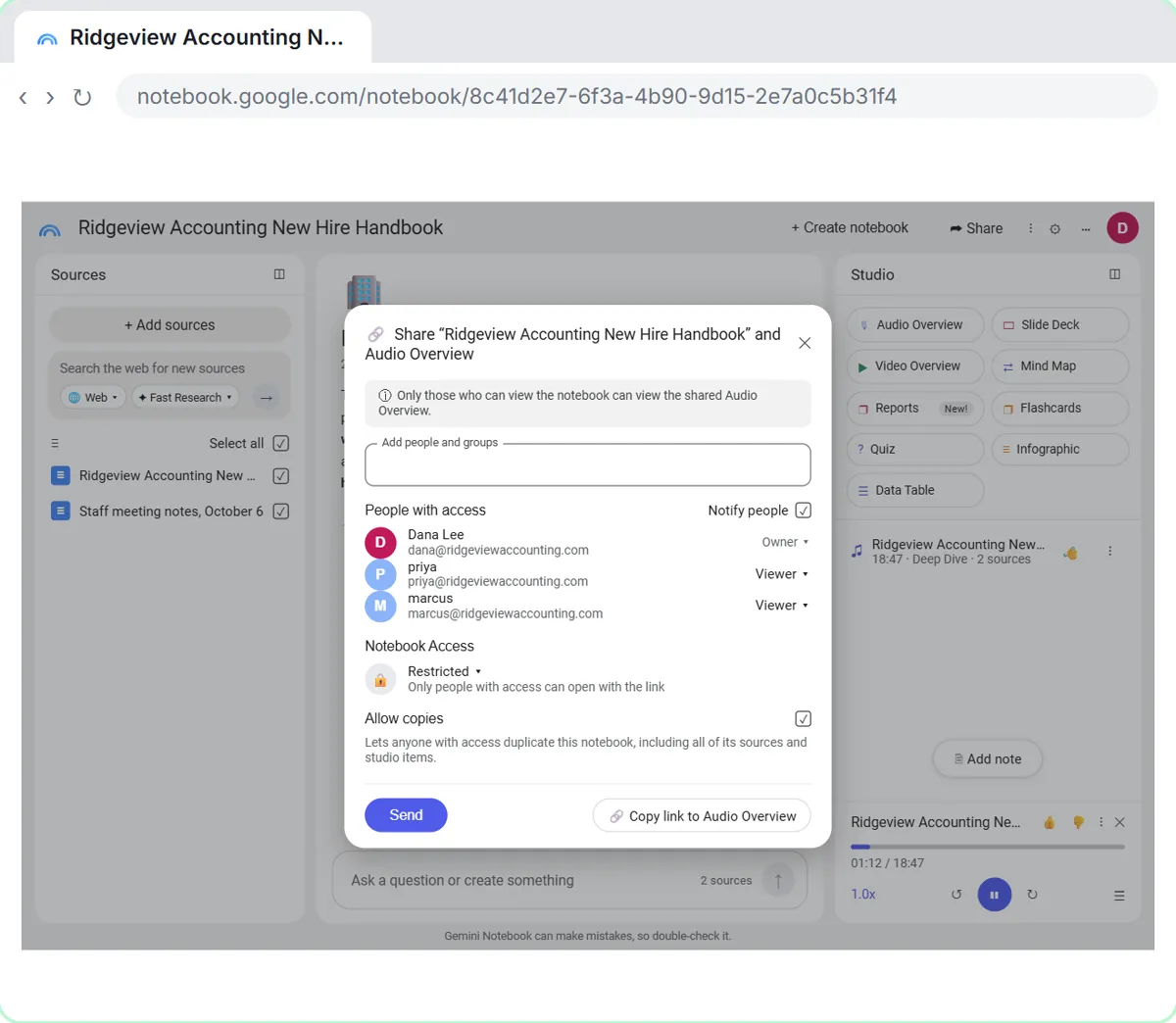Click + Create notebook
The height and width of the screenshot is (1023, 1176).
point(850,227)
